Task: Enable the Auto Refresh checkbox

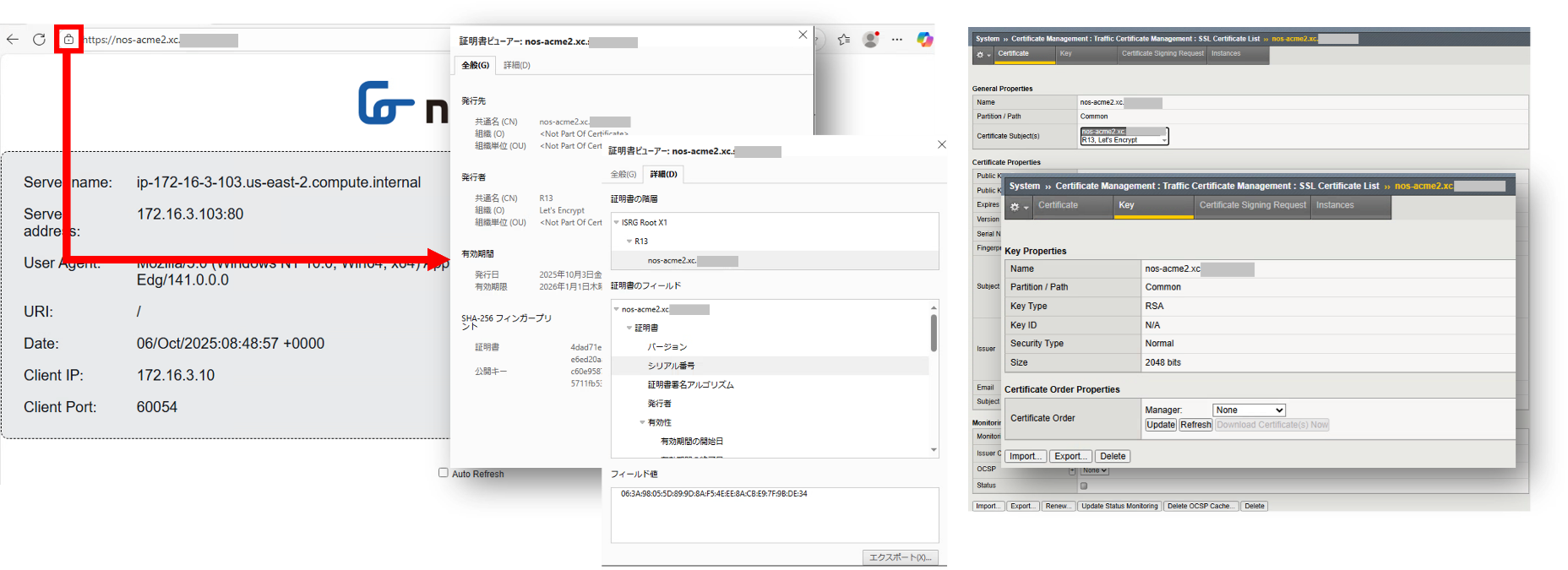Action: pyautogui.click(x=444, y=473)
